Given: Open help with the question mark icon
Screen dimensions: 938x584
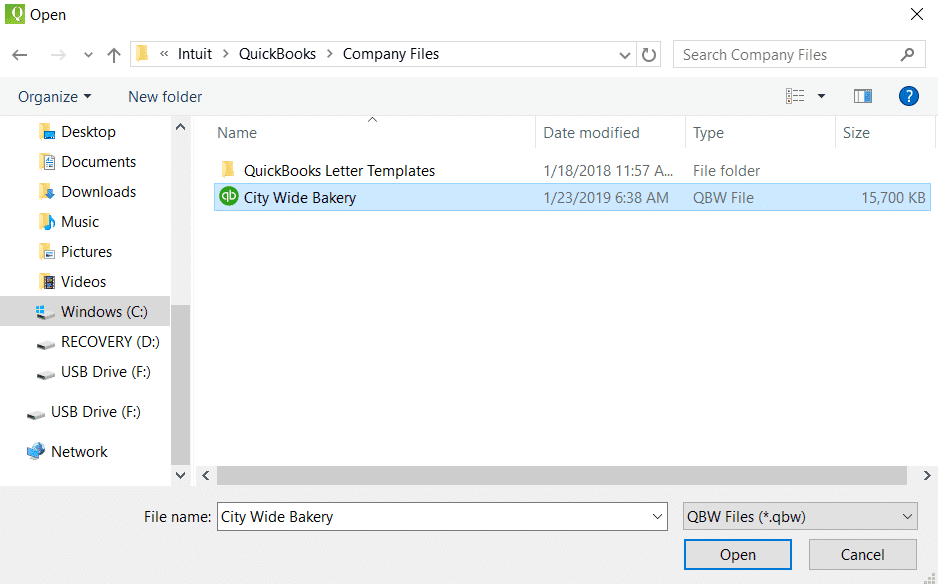Looking at the screenshot, I should point(909,96).
